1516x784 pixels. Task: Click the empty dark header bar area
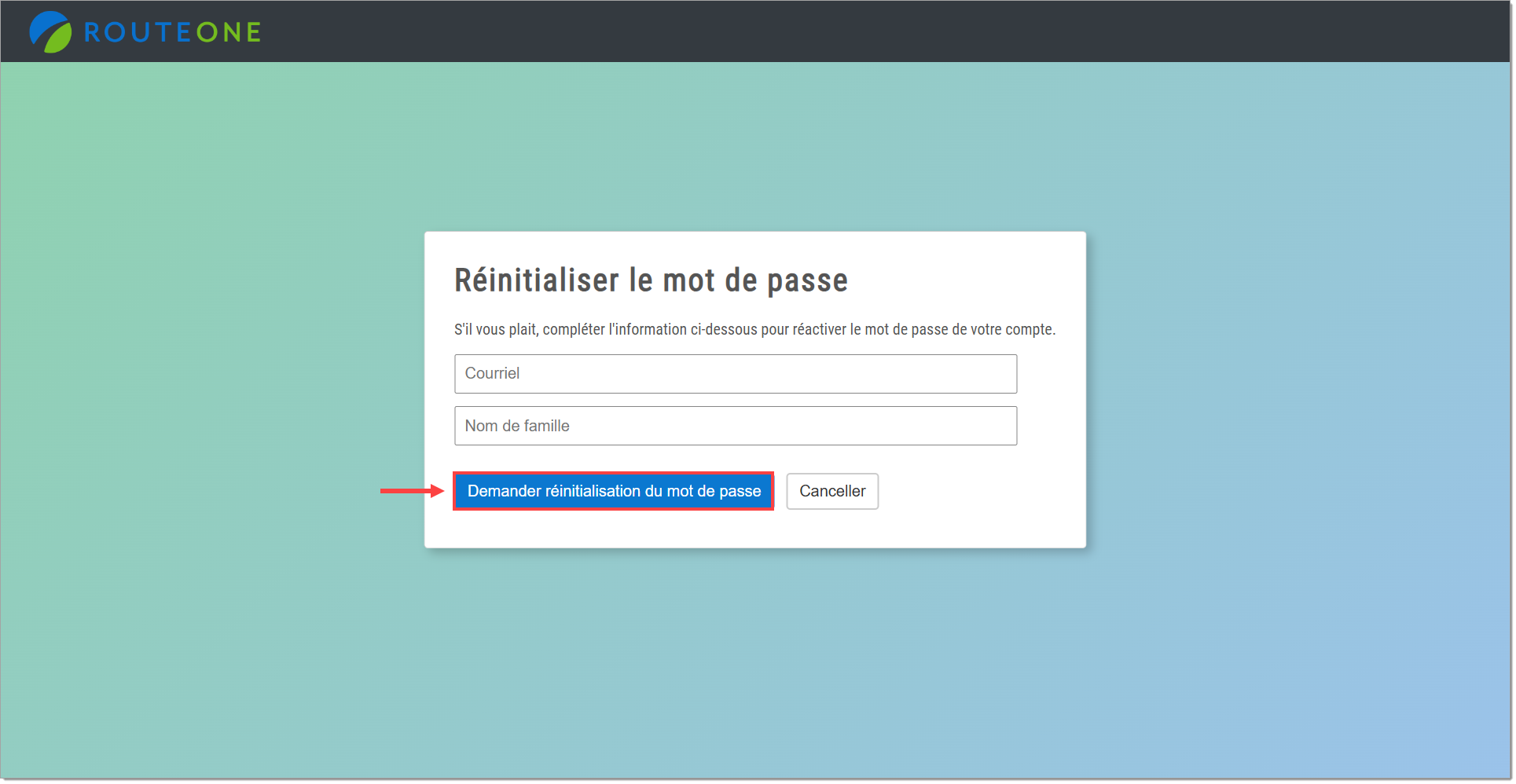(x=864, y=31)
